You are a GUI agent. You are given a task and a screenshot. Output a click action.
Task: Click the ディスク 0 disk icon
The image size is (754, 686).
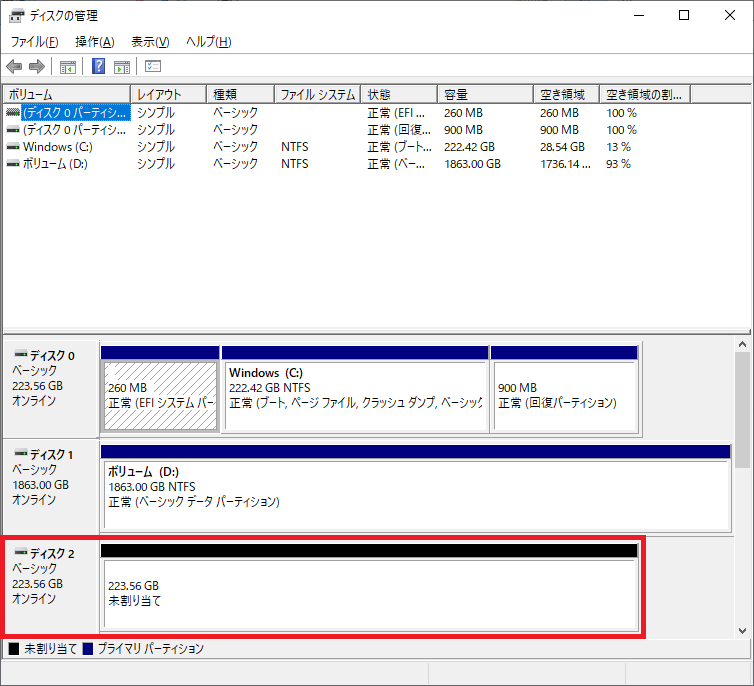21,355
